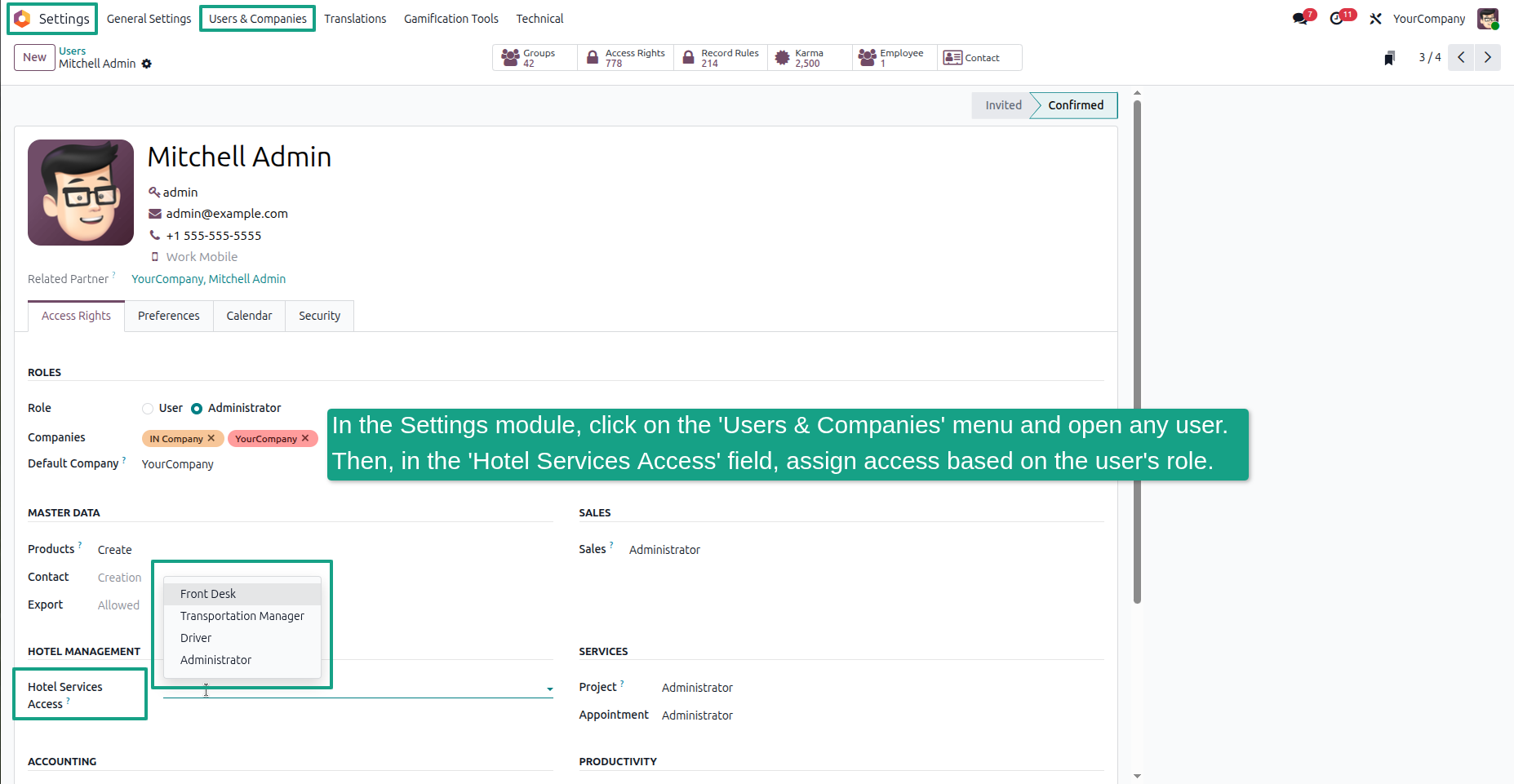The height and width of the screenshot is (784, 1514).
Task: Open the debug tools wrench icon
Action: click(1375, 19)
